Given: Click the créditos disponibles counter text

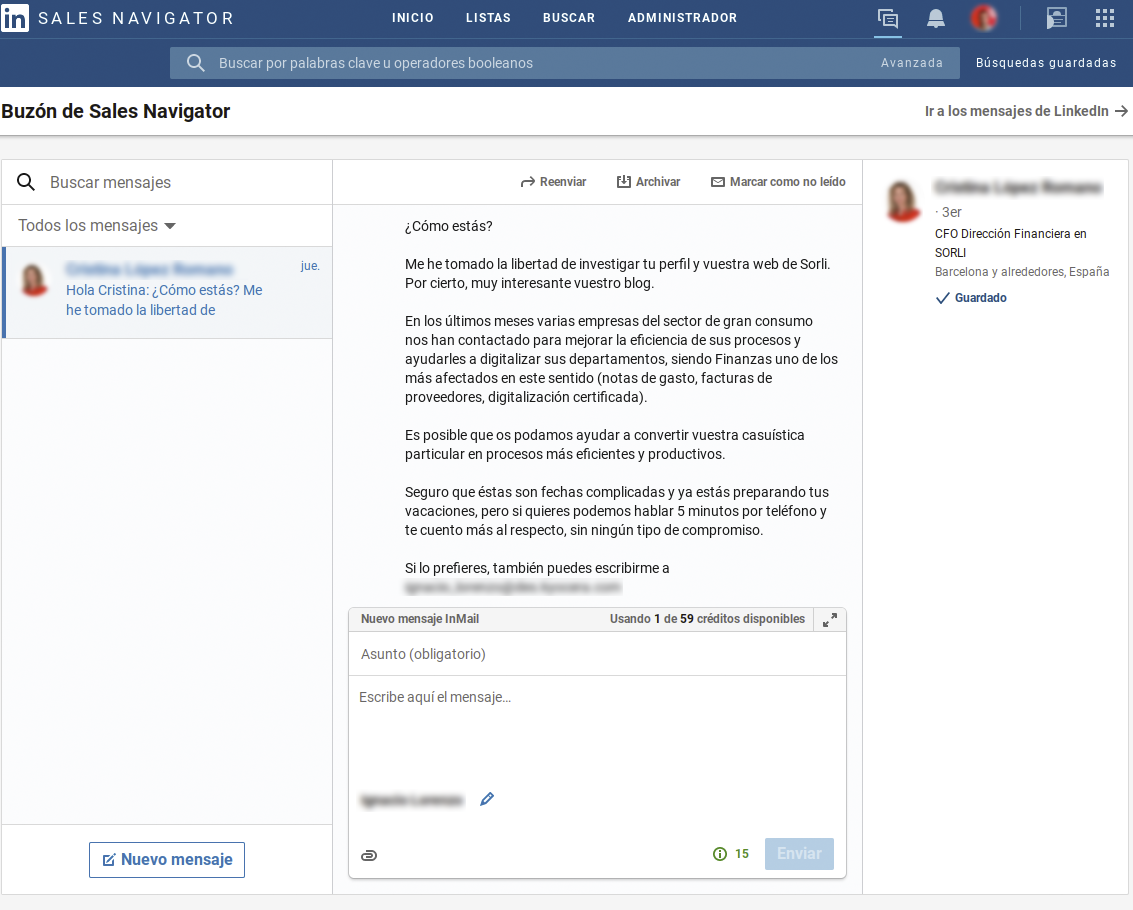Looking at the screenshot, I should 707,619.
